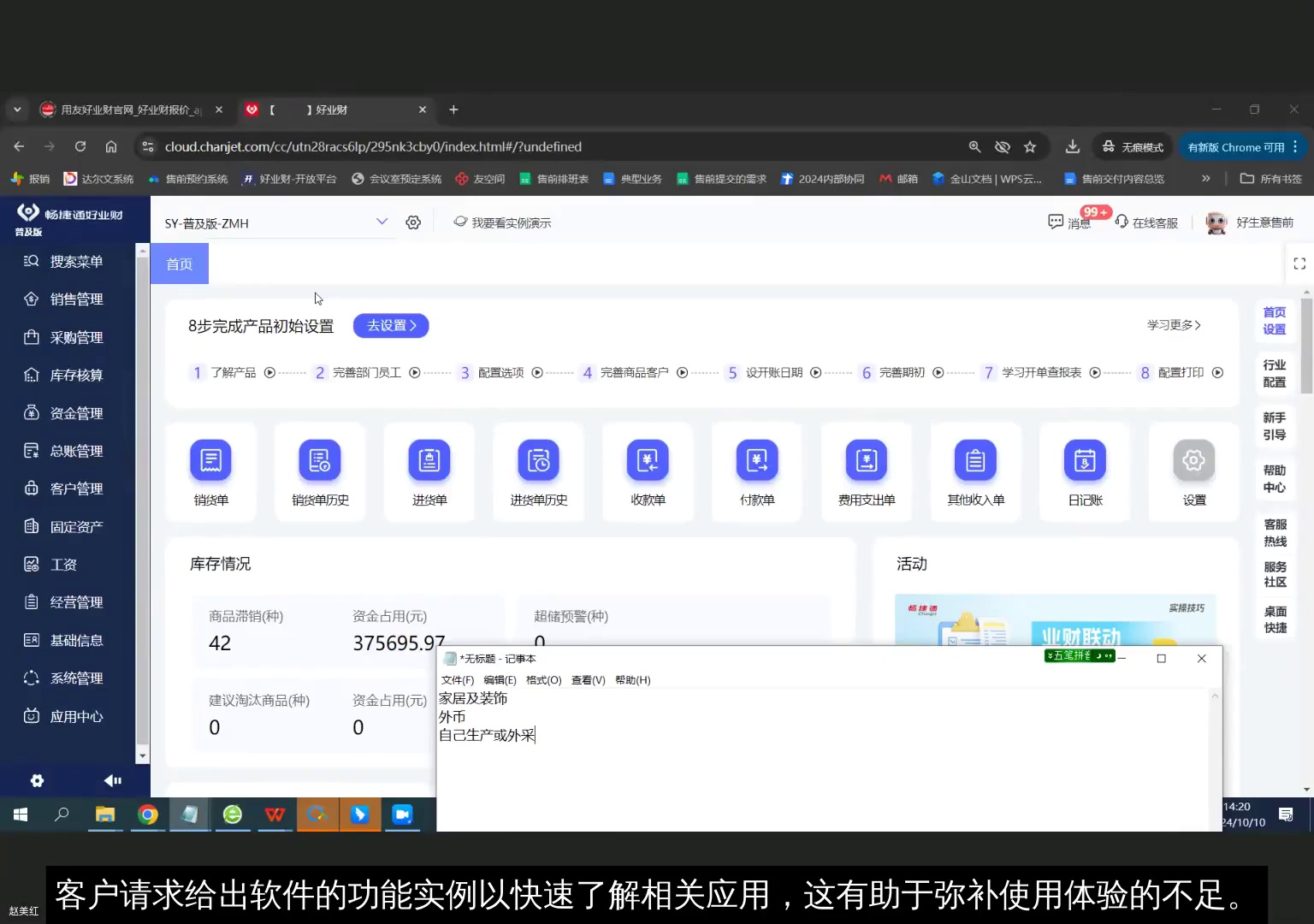This screenshot has height=924, width=1314.
Task: Switch to the 用友好业财官网 browser tab
Action: coord(131,110)
